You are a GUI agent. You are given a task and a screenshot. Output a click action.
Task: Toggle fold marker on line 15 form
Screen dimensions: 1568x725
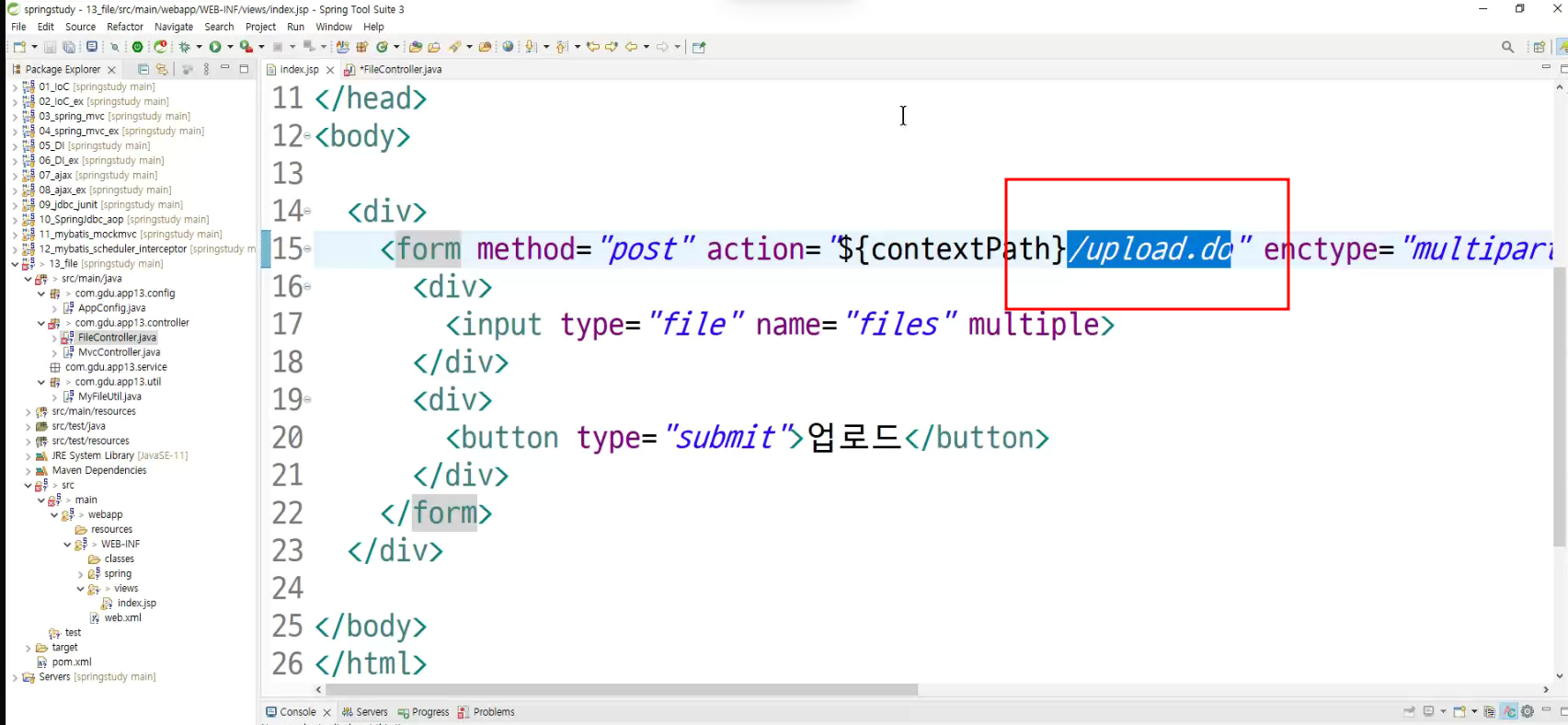307,248
